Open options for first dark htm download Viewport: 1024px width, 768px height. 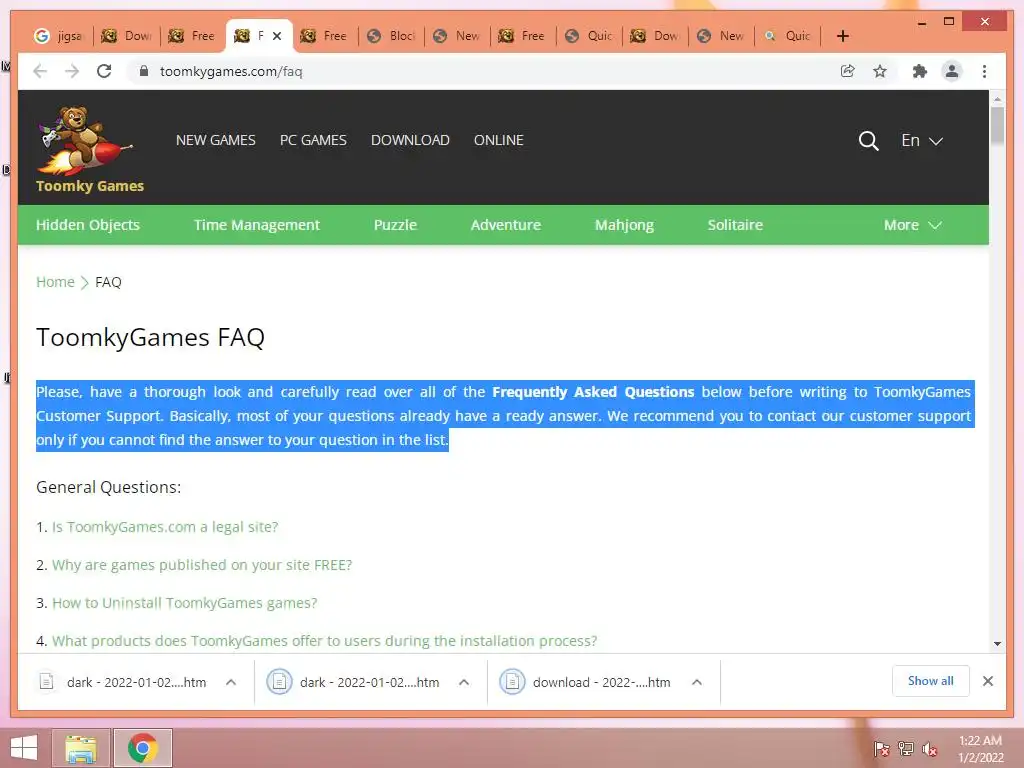pyautogui.click(x=231, y=682)
